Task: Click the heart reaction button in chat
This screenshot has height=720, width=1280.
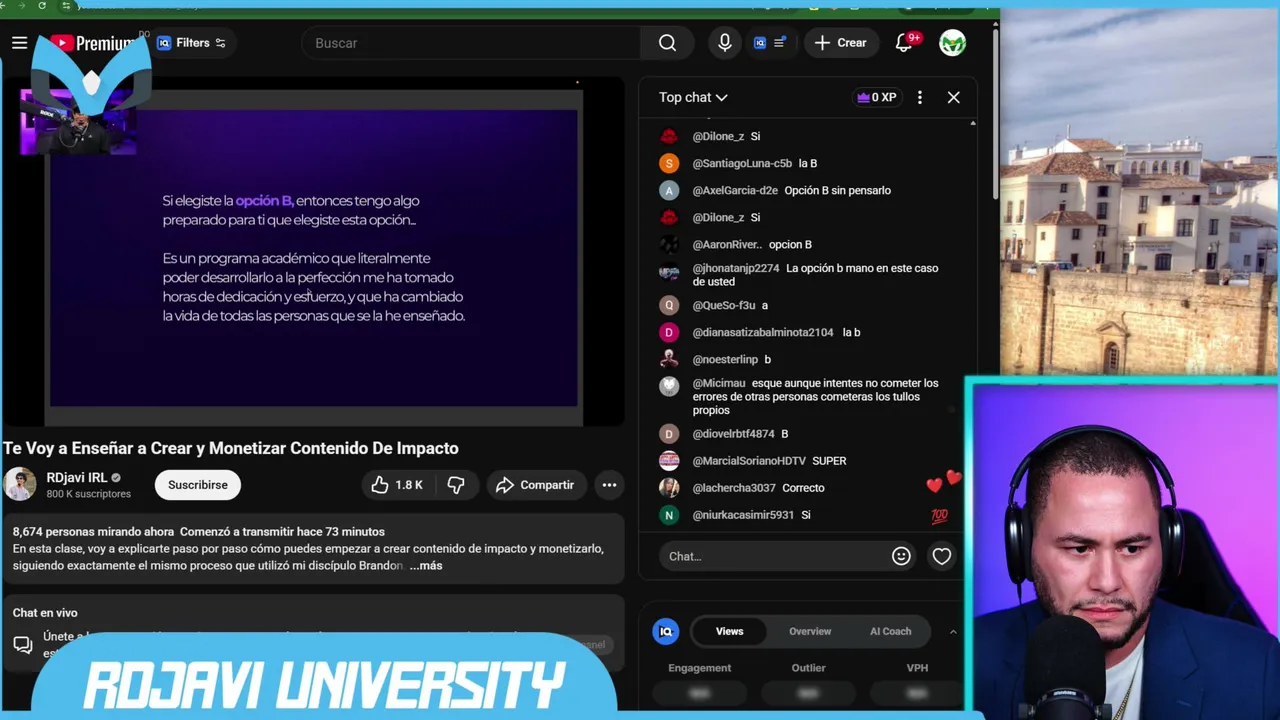Action: [941, 556]
